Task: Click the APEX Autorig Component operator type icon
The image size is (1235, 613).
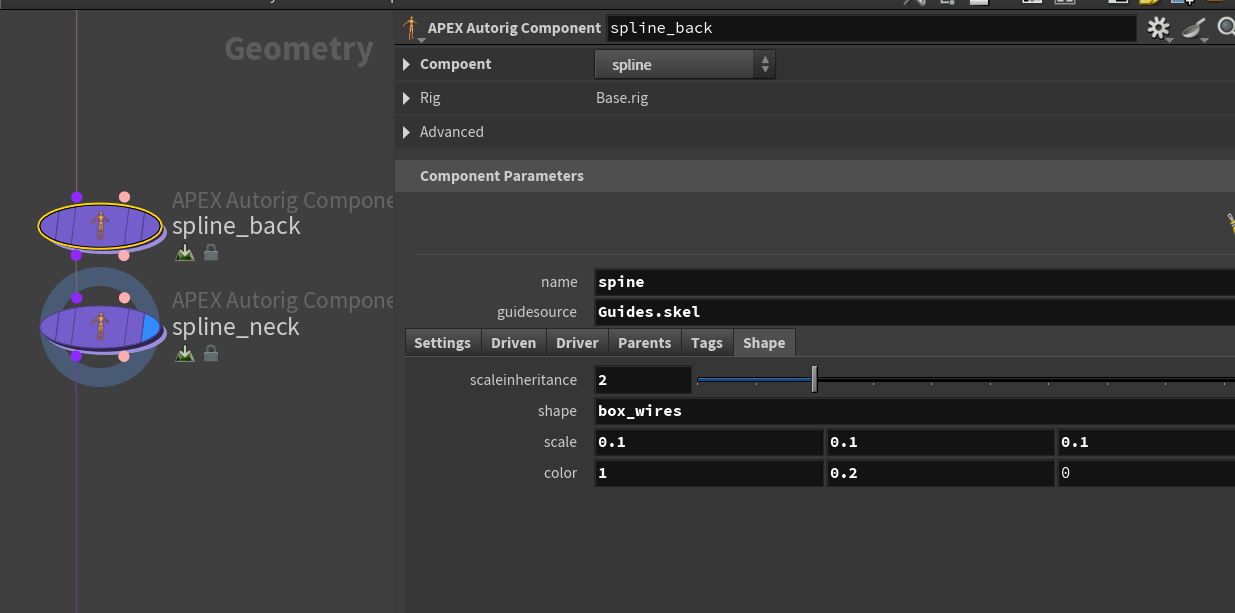Action: pos(411,28)
